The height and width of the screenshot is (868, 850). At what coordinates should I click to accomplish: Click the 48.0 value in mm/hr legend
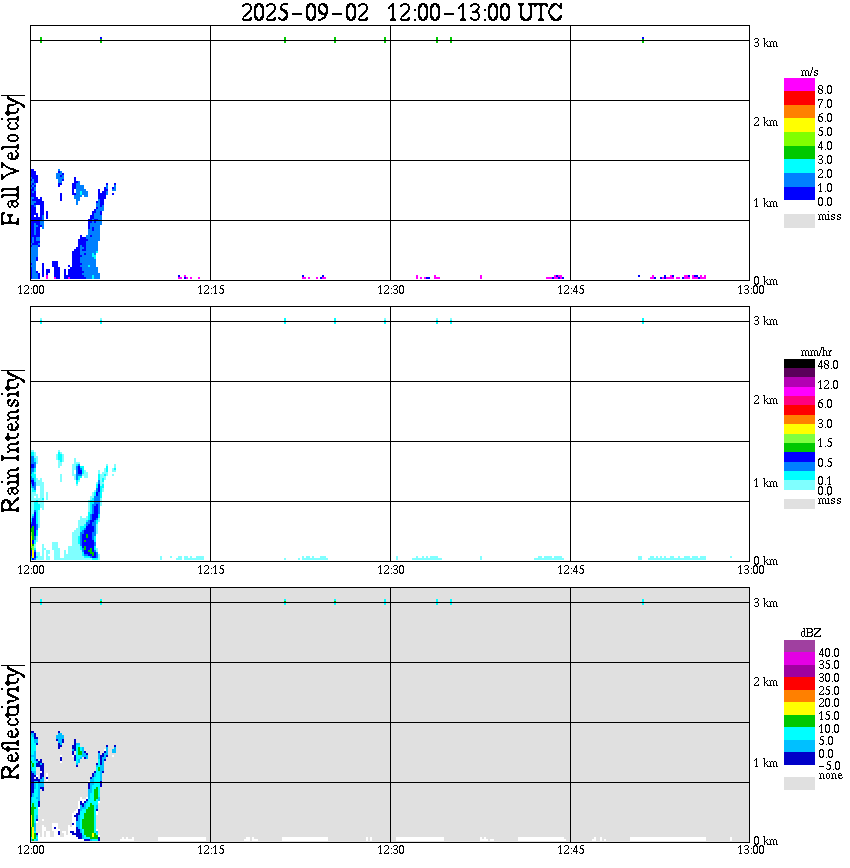(x=828, y=365)
